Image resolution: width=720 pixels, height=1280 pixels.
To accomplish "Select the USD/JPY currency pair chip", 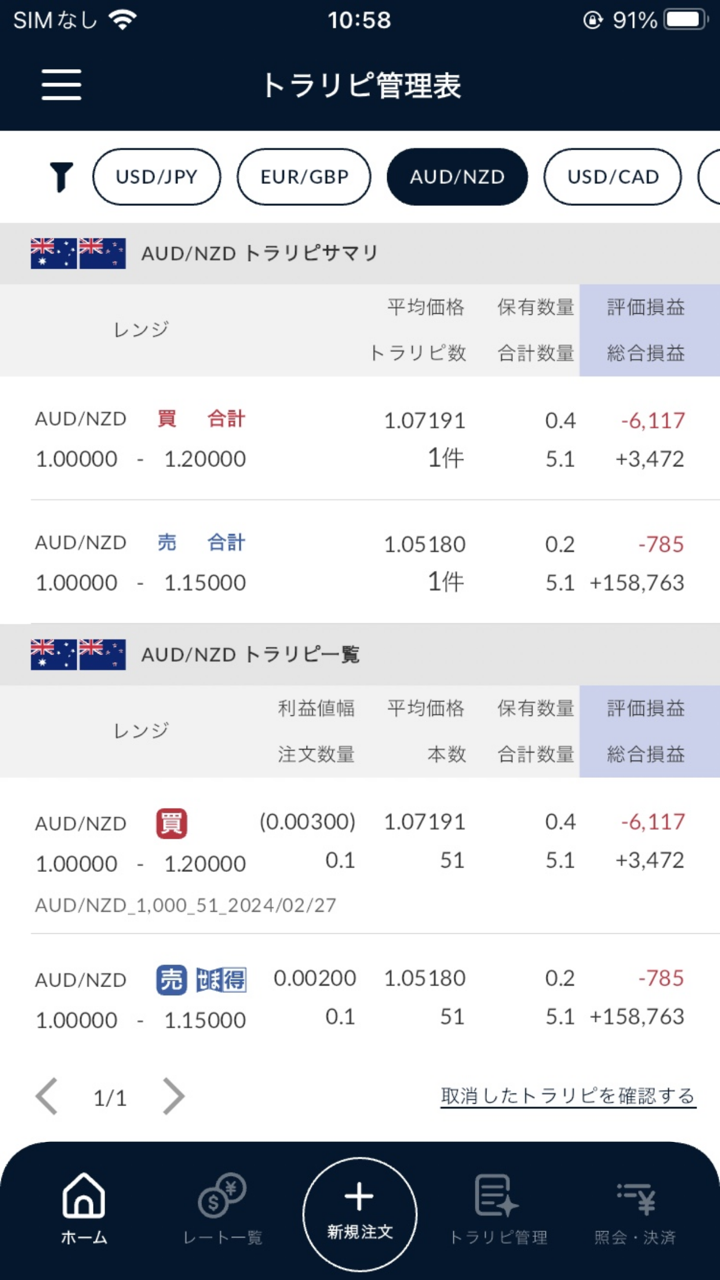I will 156,177.
